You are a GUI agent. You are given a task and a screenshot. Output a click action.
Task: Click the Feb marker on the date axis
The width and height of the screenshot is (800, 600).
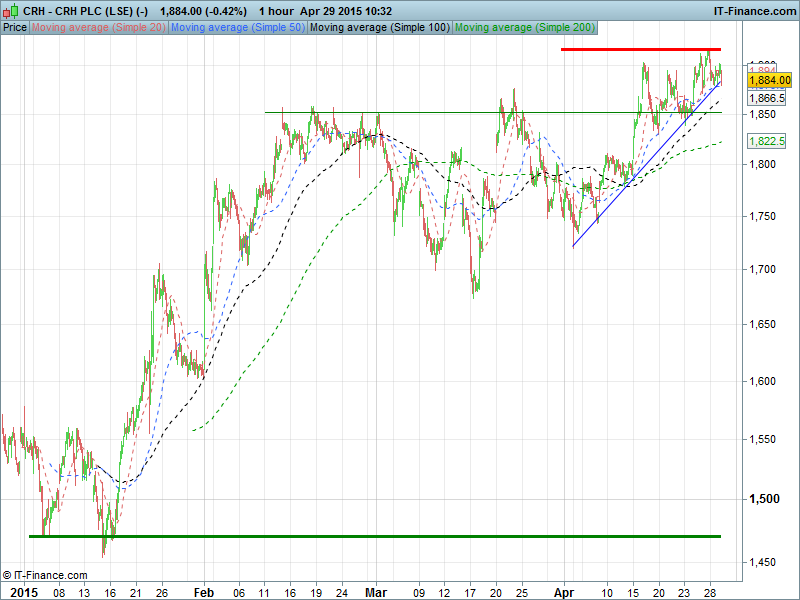[x=203, y=591]
